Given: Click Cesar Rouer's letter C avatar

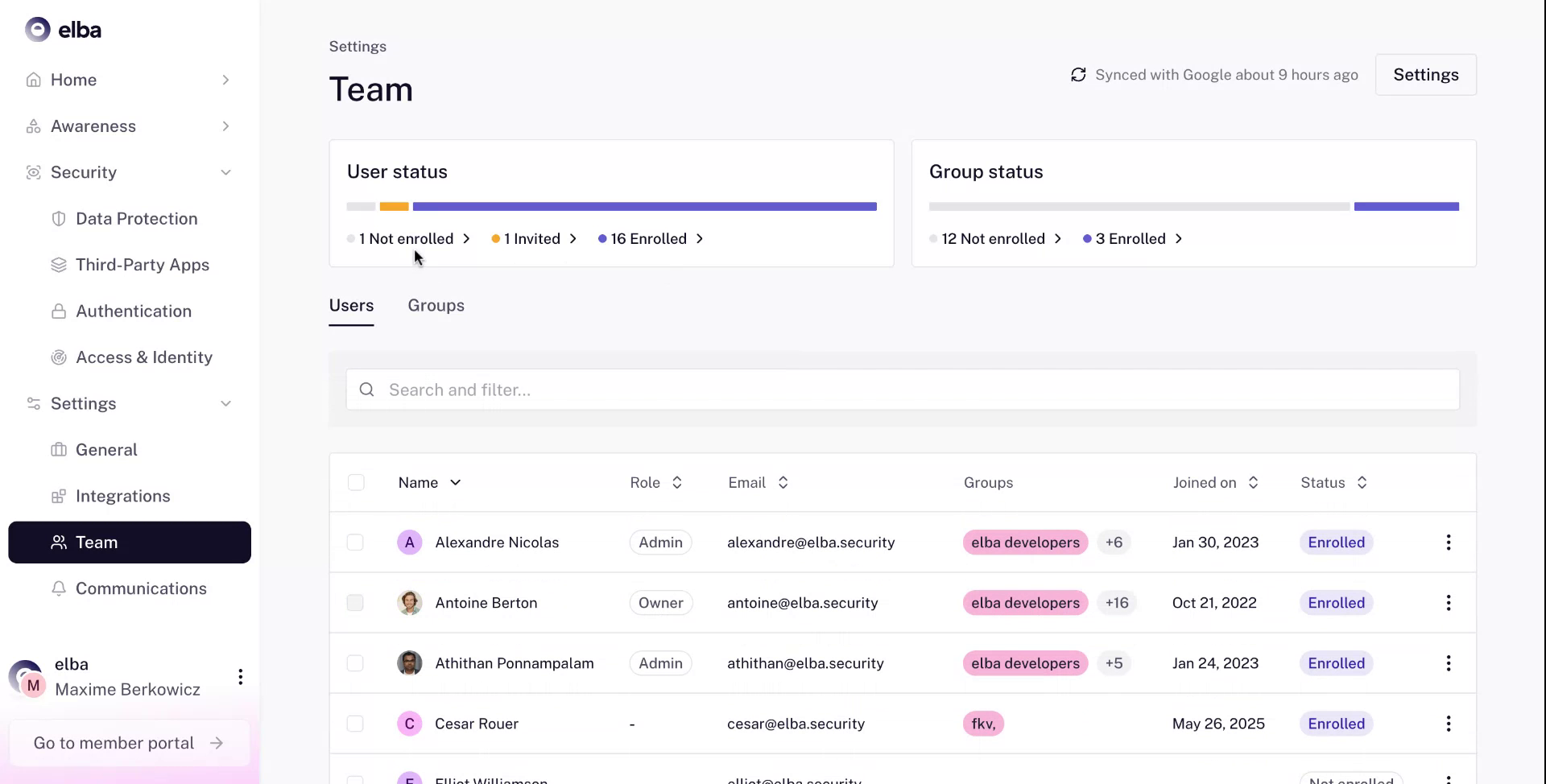Looking at the screenshot, I should pyautogui.click(x=410, y=724).
